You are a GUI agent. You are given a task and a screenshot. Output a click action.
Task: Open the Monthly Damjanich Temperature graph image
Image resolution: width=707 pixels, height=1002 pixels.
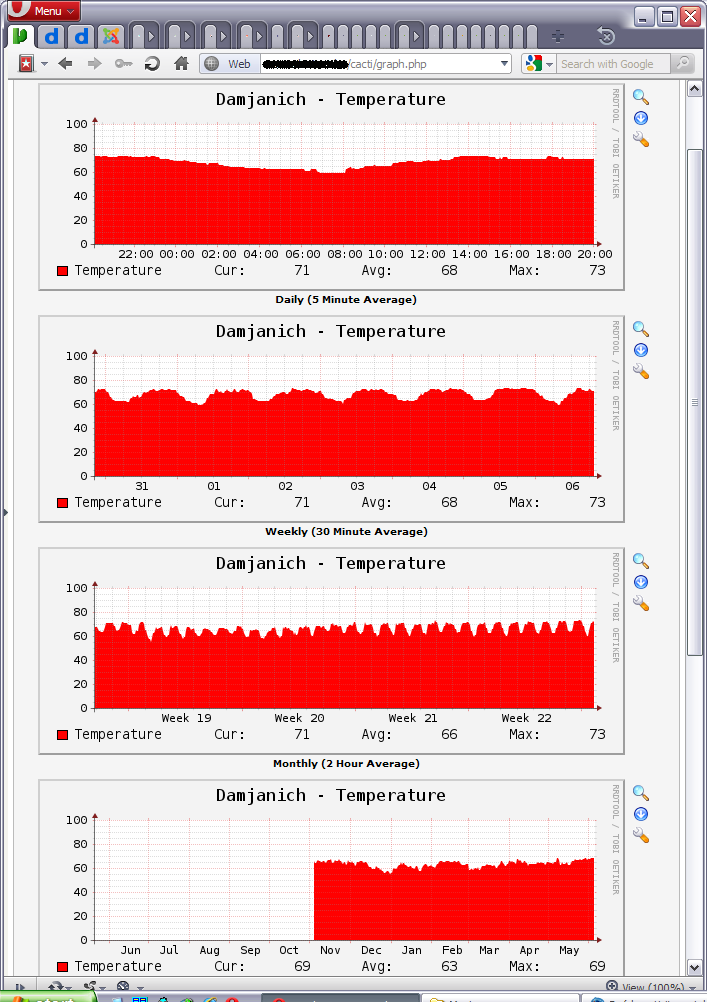331,651
